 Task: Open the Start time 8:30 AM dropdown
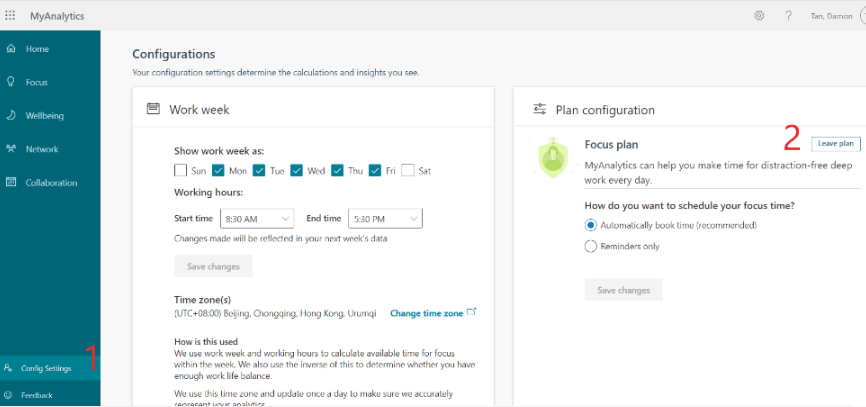coord(257,219)
